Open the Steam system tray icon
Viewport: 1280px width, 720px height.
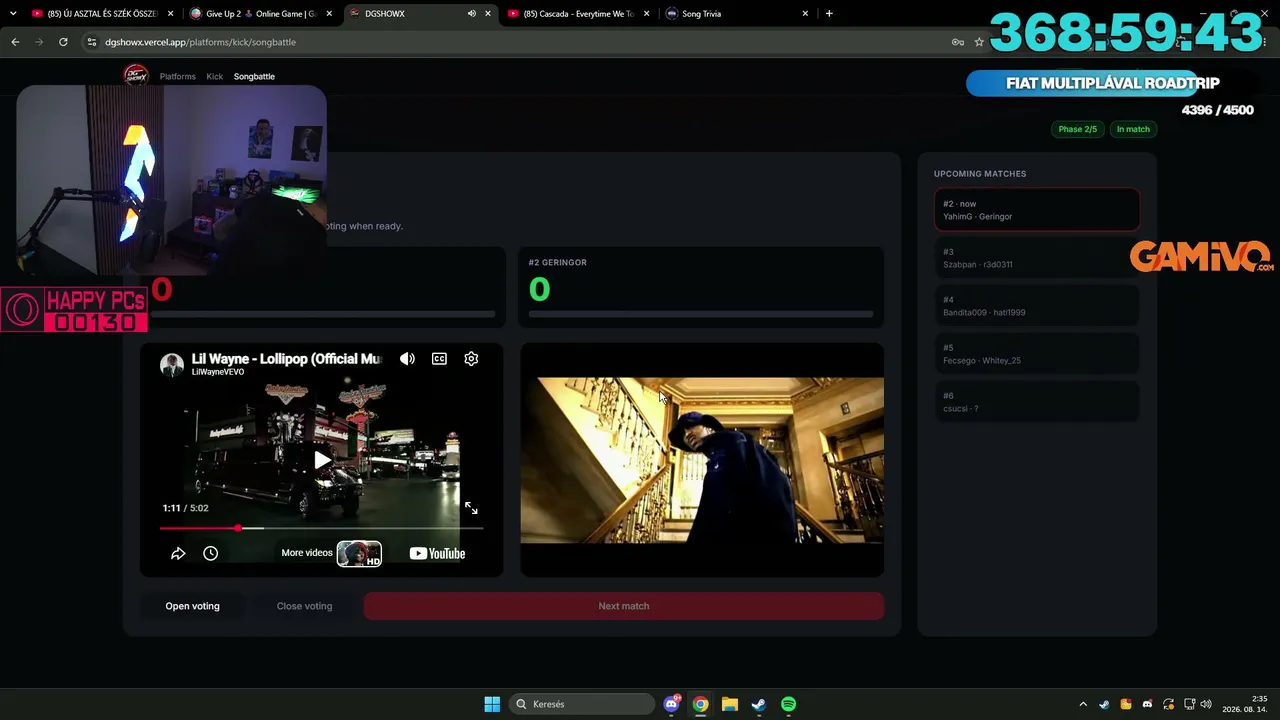pyautogui.click(x=1104, y=704)
